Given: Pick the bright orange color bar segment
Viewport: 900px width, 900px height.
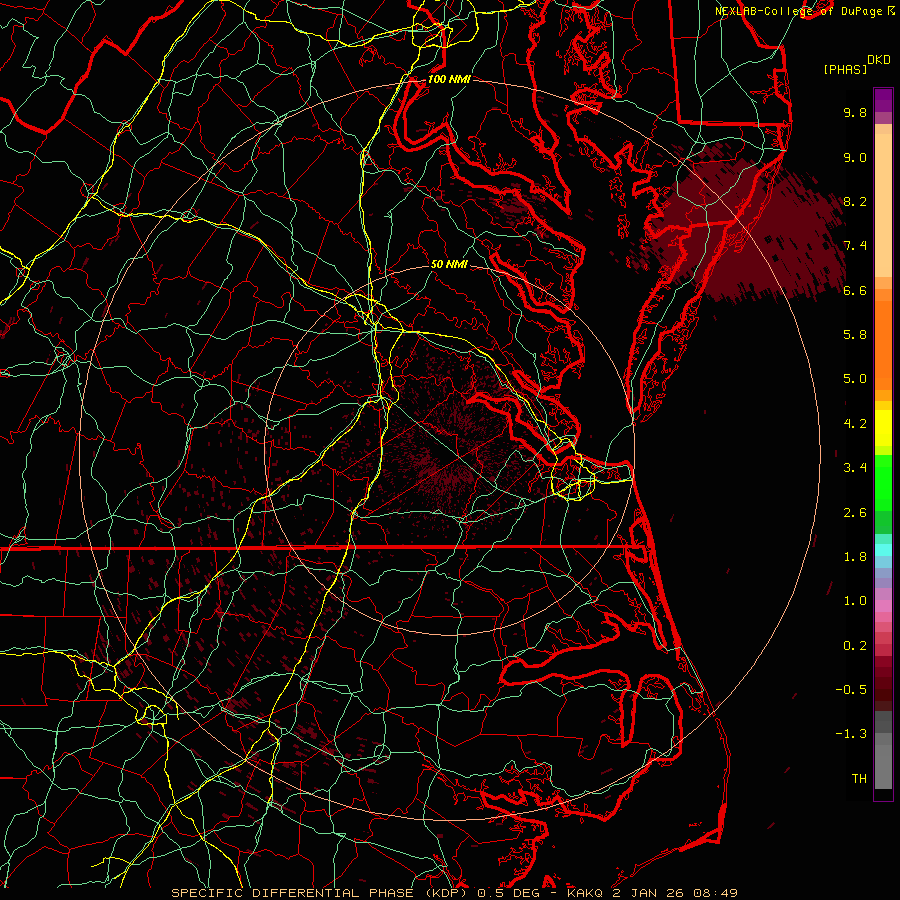Looking at the screenshot, I should point(883,344).
